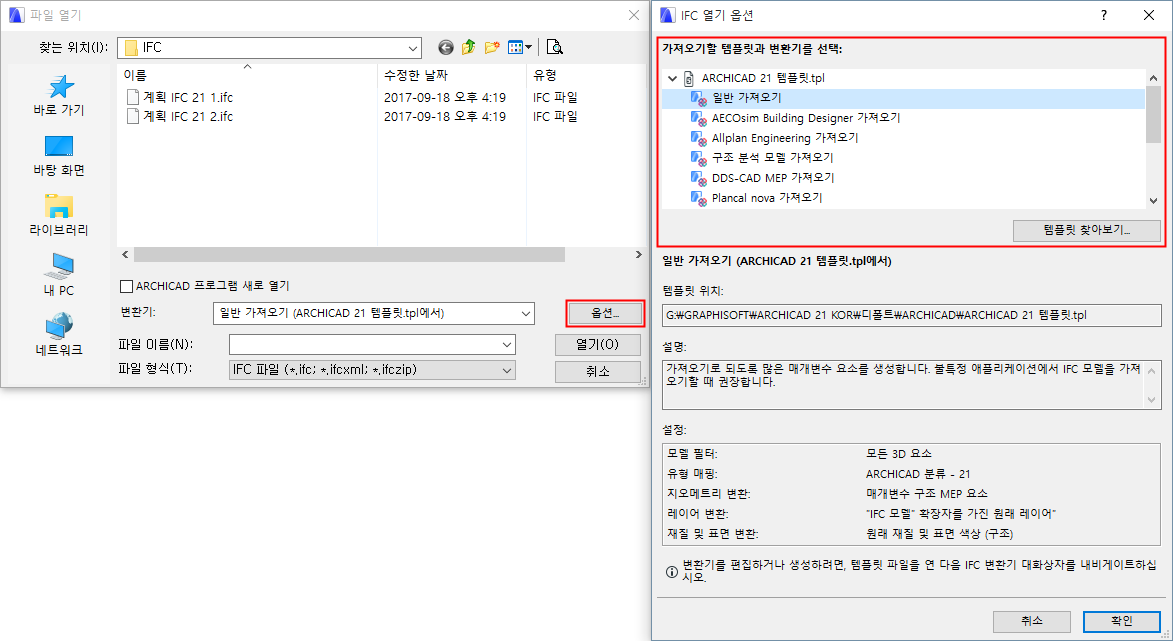Select DDS-CAD MEP 가져오기 row

click(x=903, y=178)
